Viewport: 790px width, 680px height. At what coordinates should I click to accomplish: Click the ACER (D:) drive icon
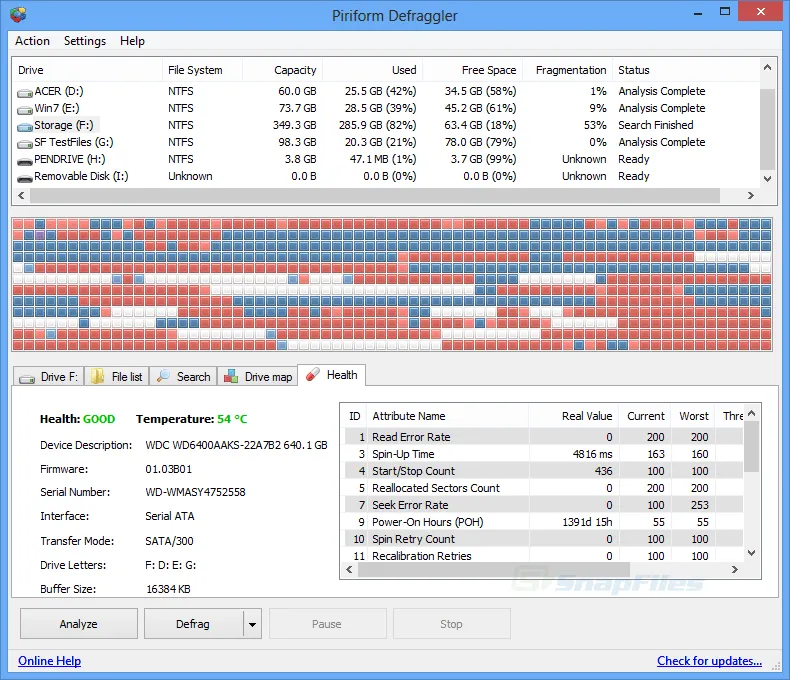pyautogui.click(x=25, y=93)
